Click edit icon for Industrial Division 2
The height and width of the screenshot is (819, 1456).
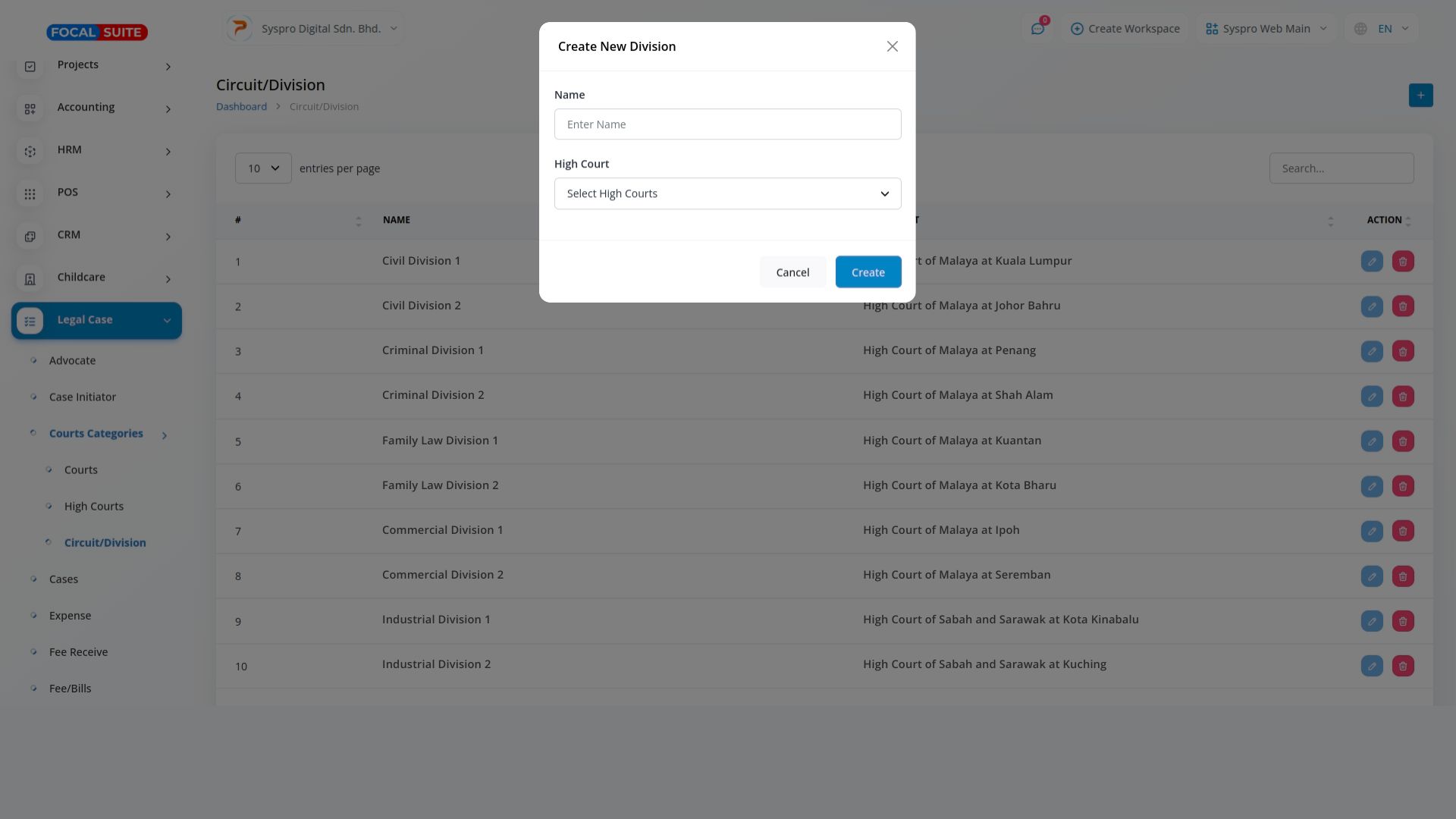[x=1372, y=666]
